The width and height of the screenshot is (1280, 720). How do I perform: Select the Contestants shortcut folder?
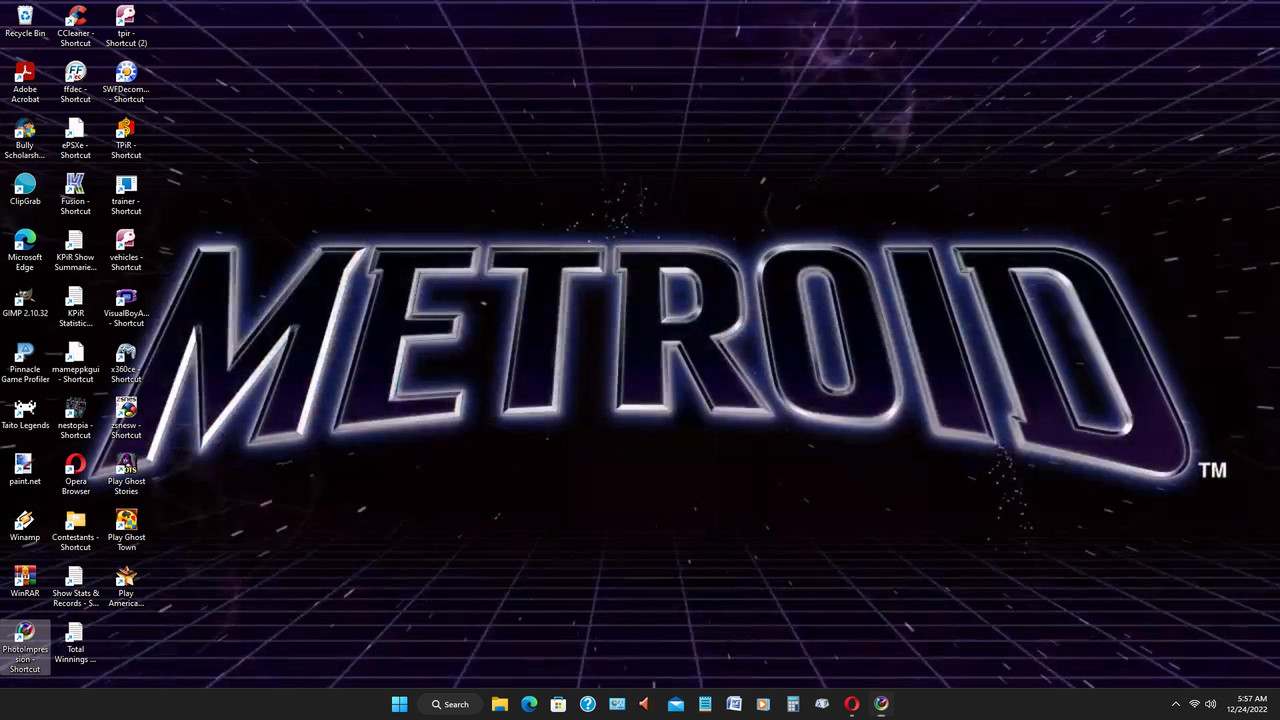[x=75, y=530]
